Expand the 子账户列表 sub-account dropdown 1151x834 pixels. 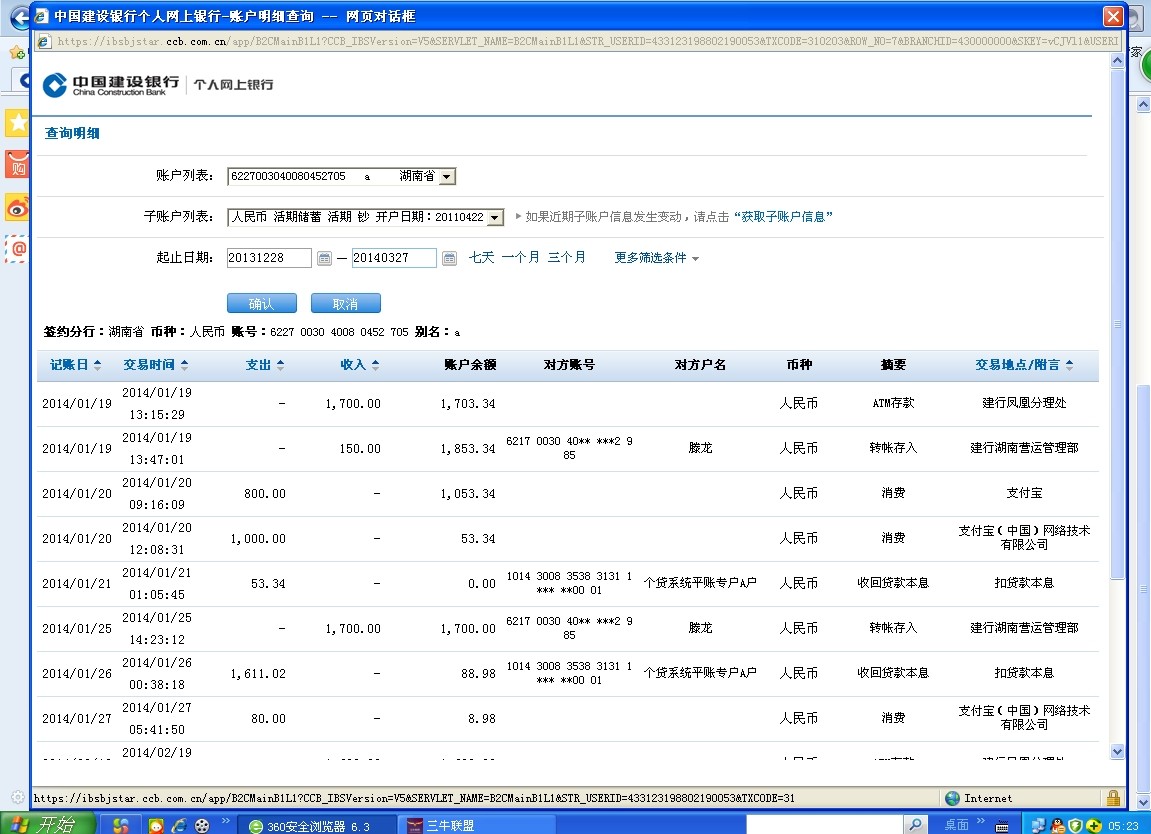click(495, 217)
